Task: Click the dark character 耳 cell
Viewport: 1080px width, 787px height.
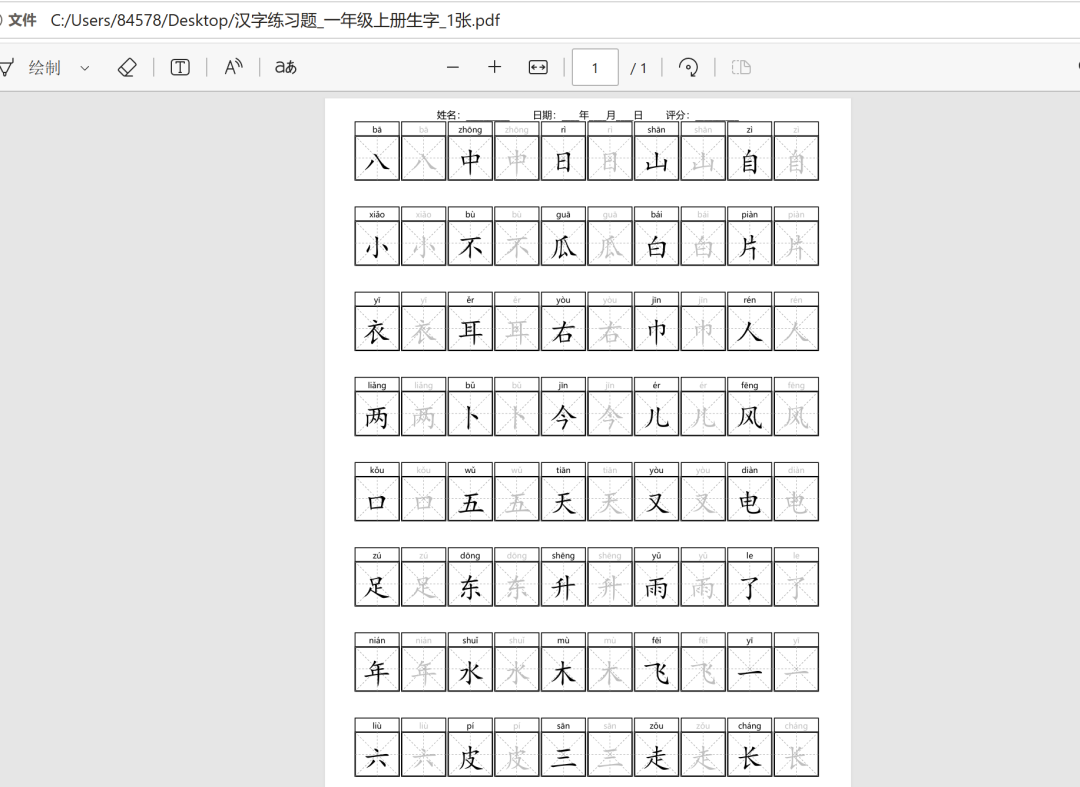Action: point(470,329)
